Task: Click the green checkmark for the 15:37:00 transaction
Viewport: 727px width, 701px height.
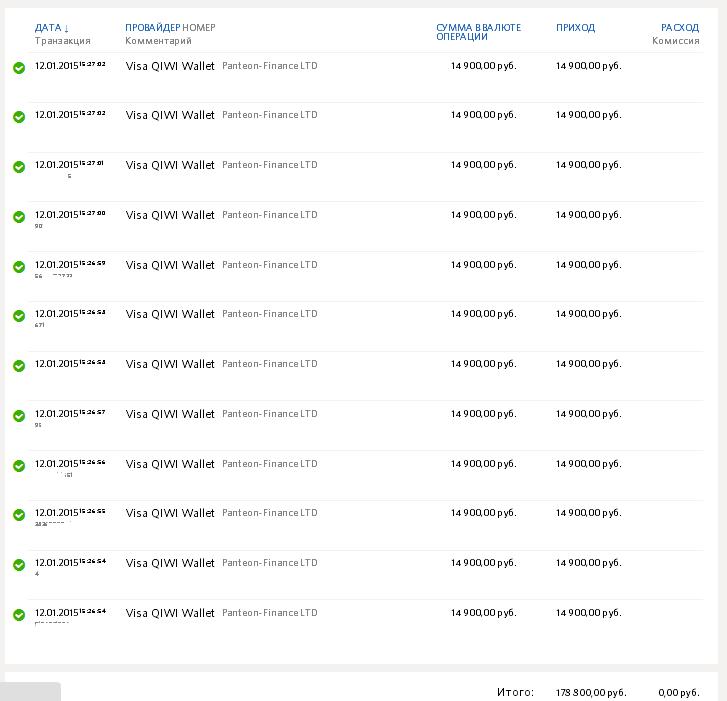Action: [19, 217]
